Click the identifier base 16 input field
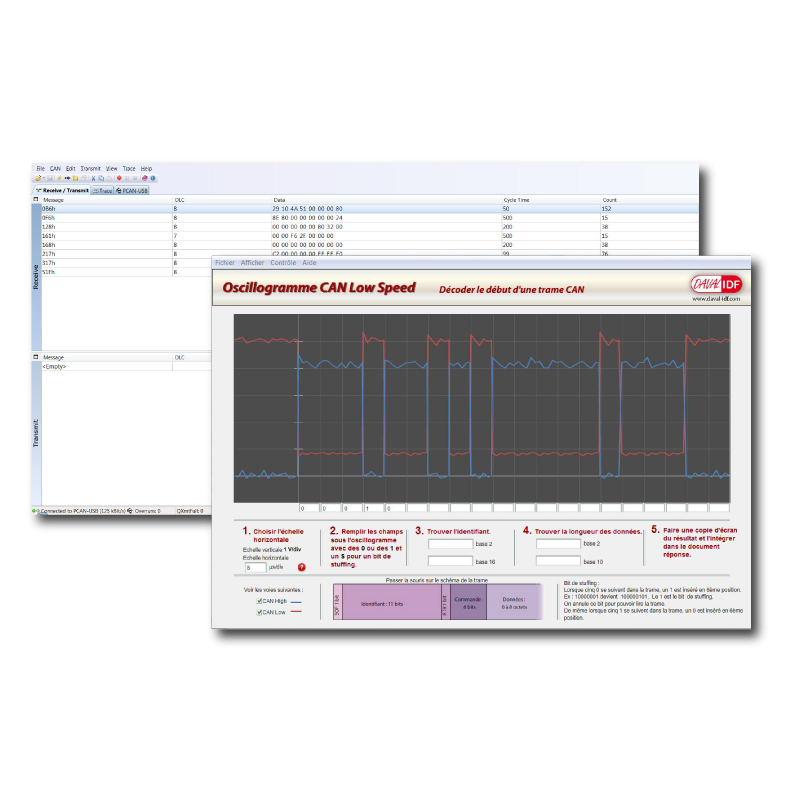Screen dimensions: 800x800 point(450,561)
